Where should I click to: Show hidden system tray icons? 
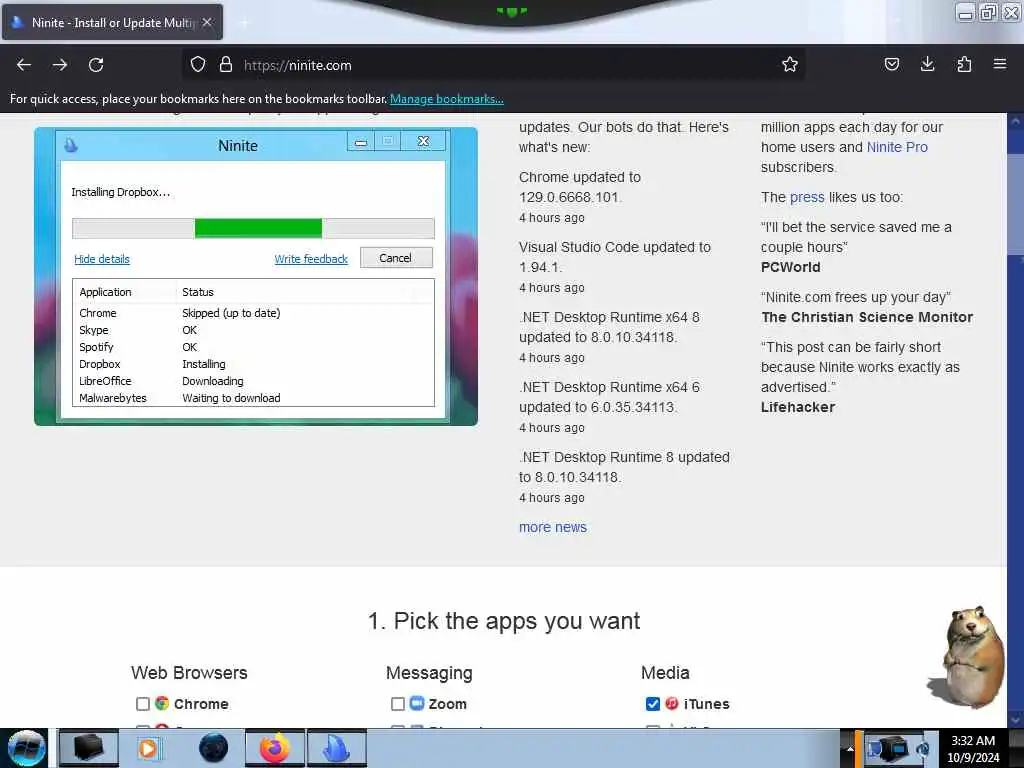(850, 748)
